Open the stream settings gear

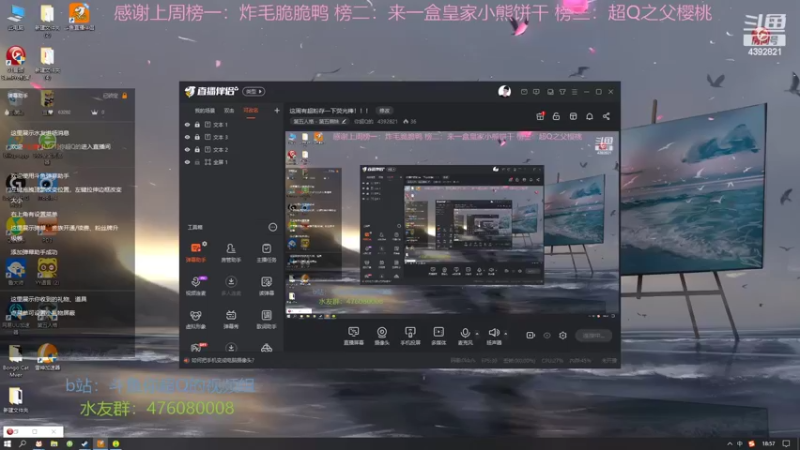click(563, 335)
